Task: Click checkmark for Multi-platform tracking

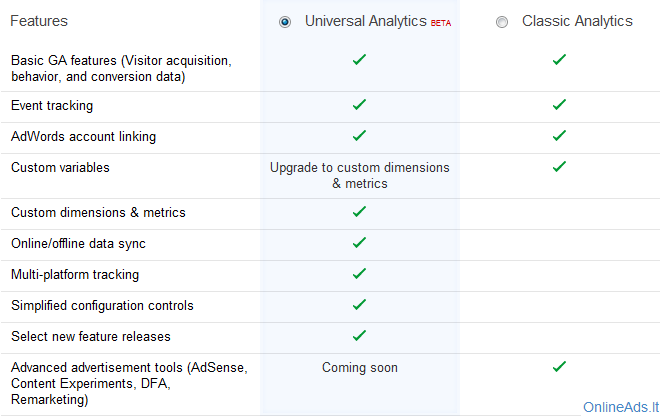Action: pyautogui.click(x=359, y=274)
